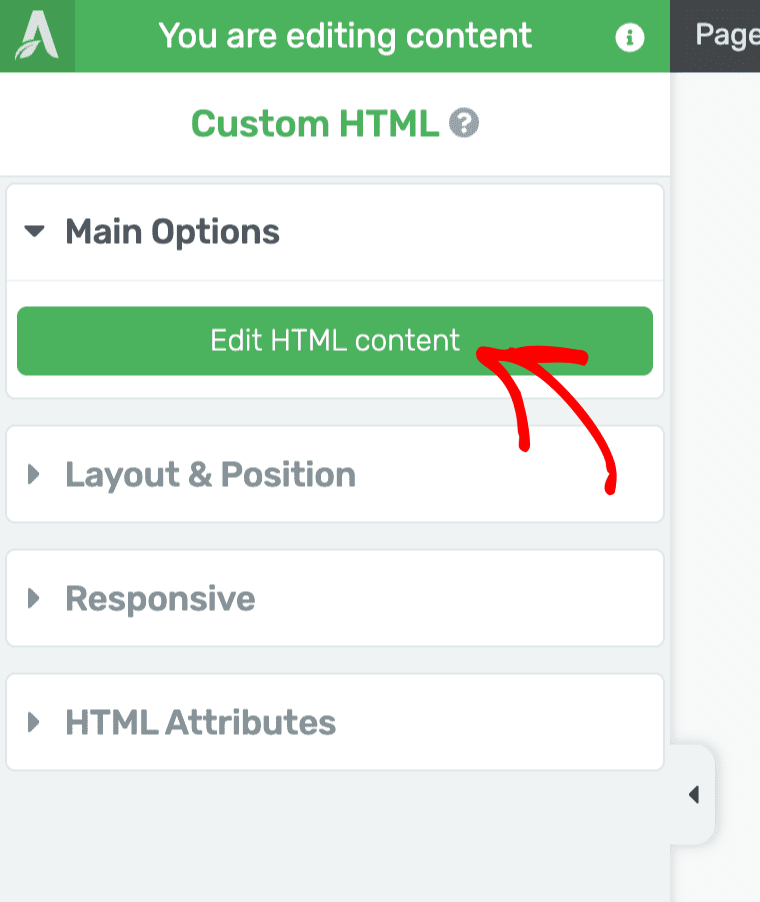Expand HTML Attributes using its triangle arrow
The image size is (760, 902).
coord(34,722)
